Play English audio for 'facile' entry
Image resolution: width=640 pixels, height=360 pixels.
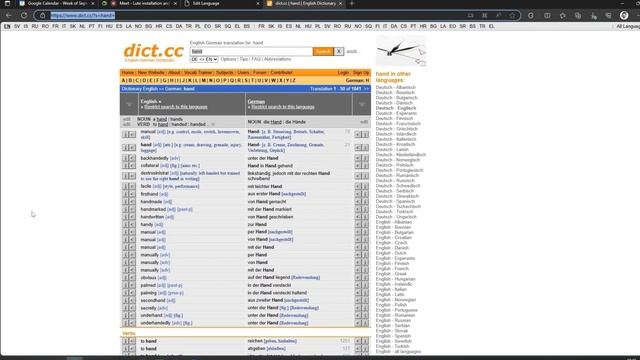132,186
